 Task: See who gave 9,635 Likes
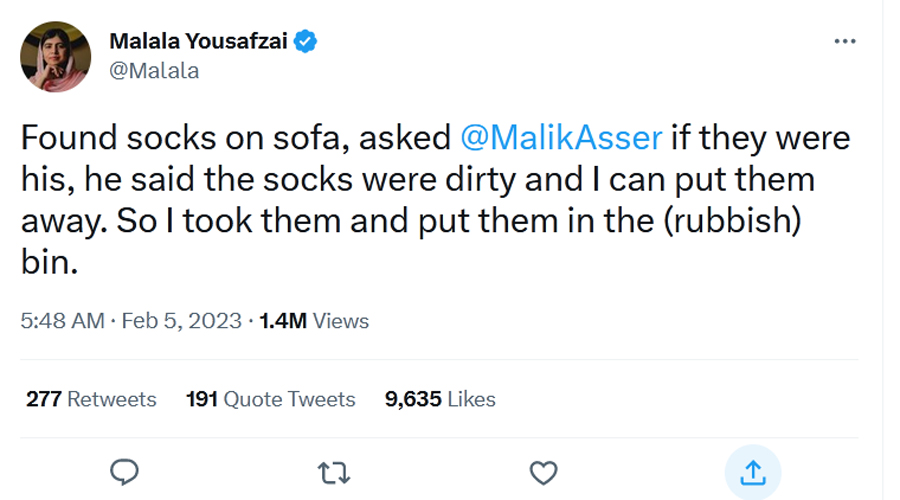pos(440,399)
